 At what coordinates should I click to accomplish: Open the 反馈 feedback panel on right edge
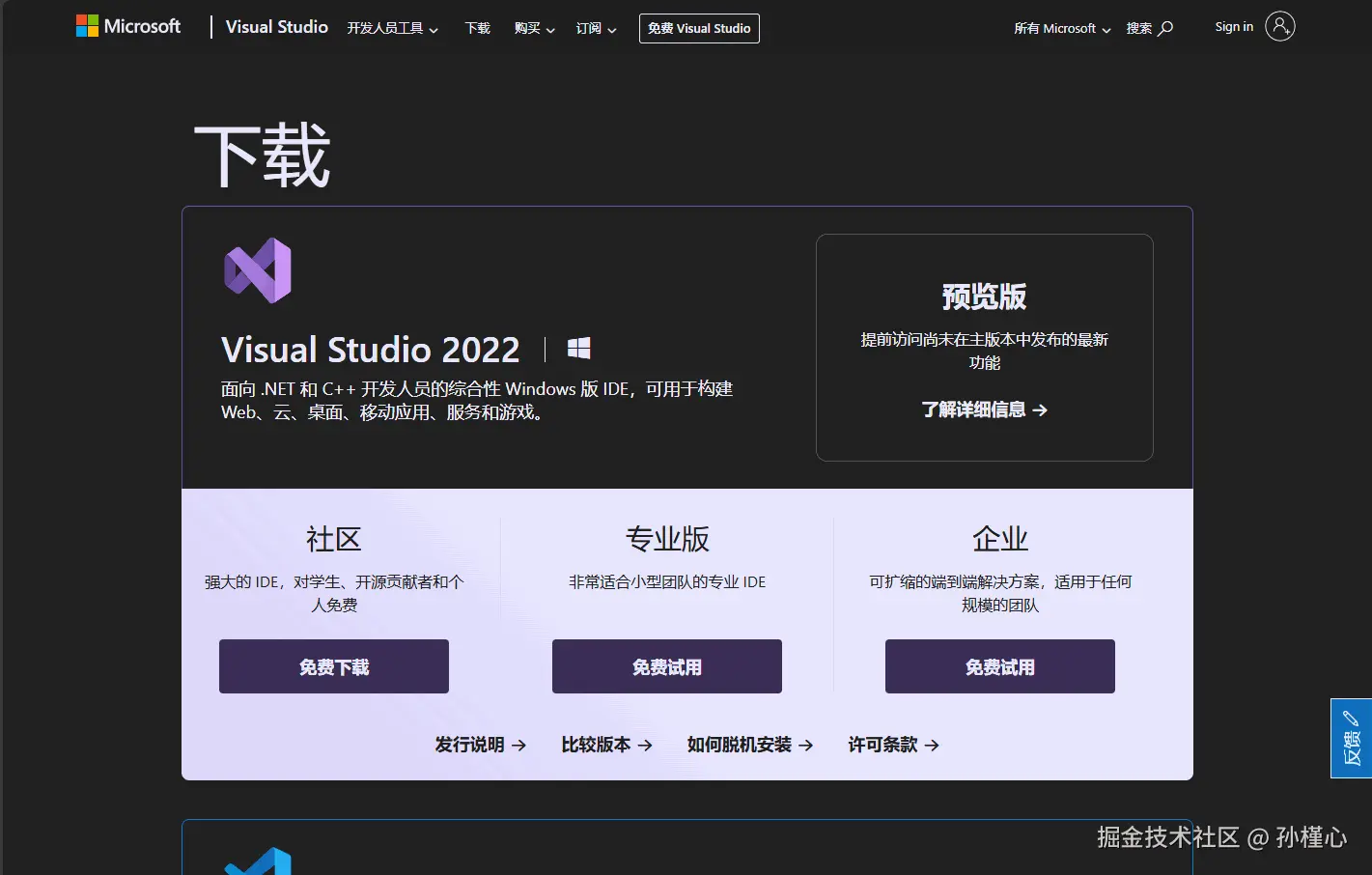tap(1351, 738)
